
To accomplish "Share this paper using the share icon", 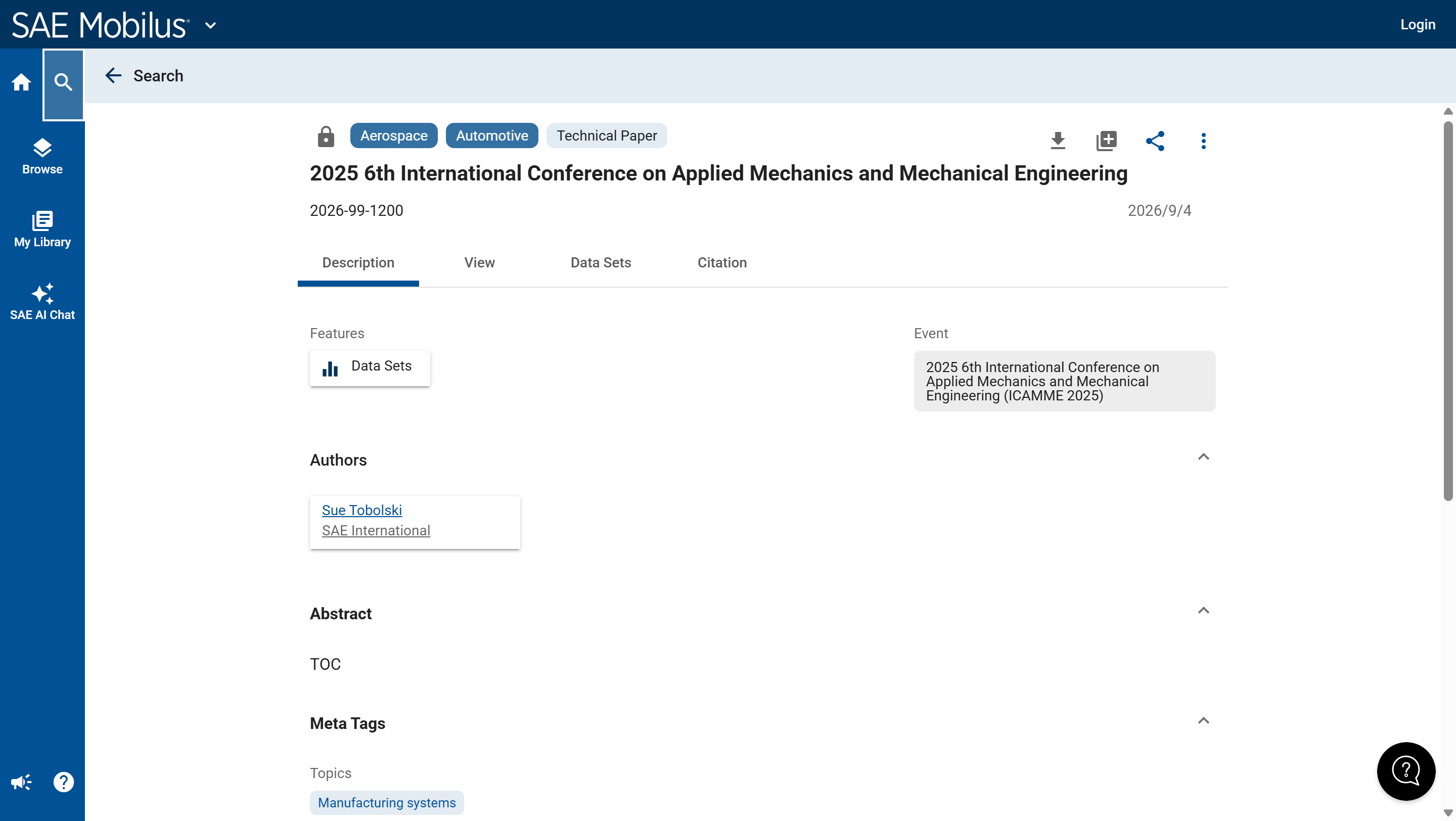I will 1155,141.
